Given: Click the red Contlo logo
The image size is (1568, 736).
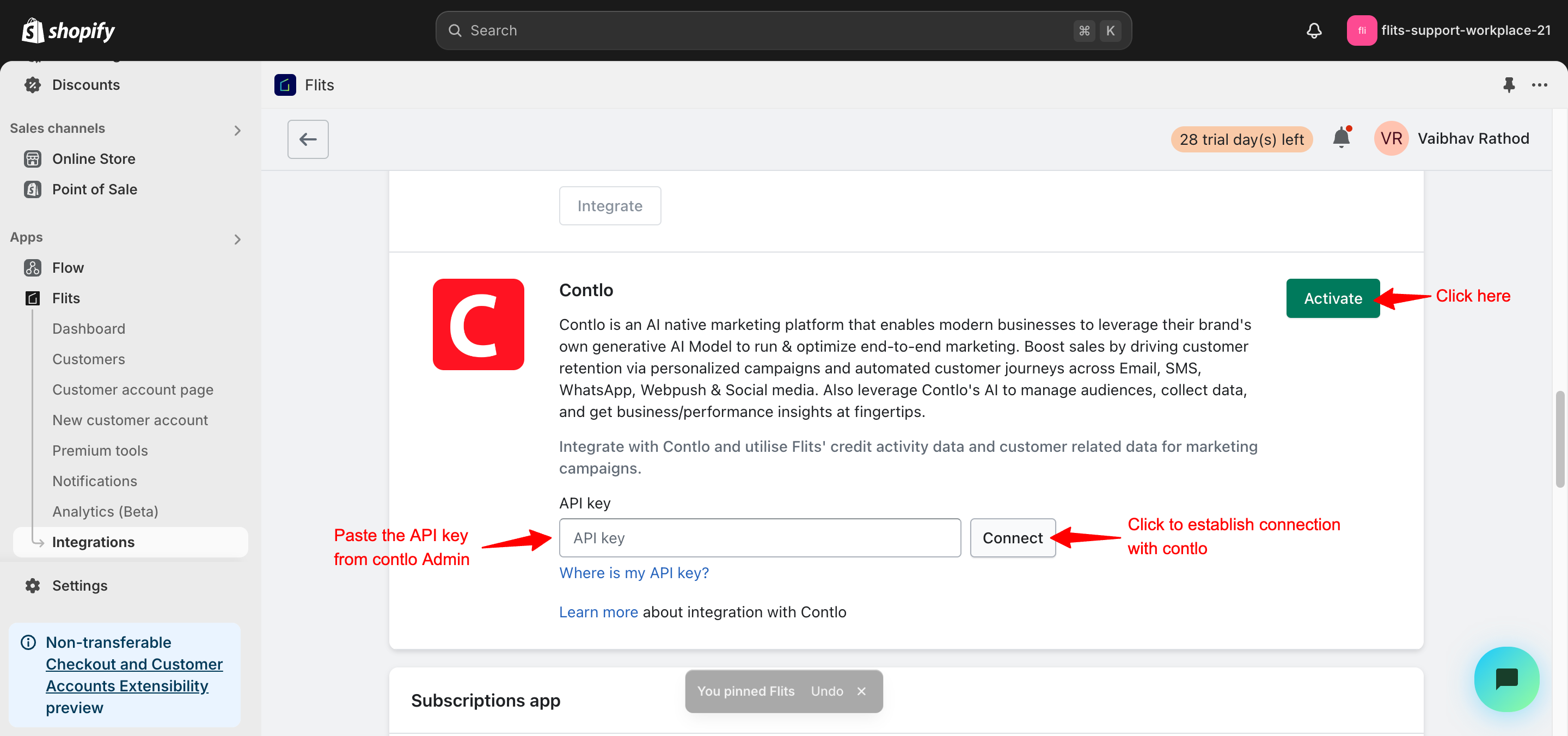Looking at the screenshot, I should 478,324.
